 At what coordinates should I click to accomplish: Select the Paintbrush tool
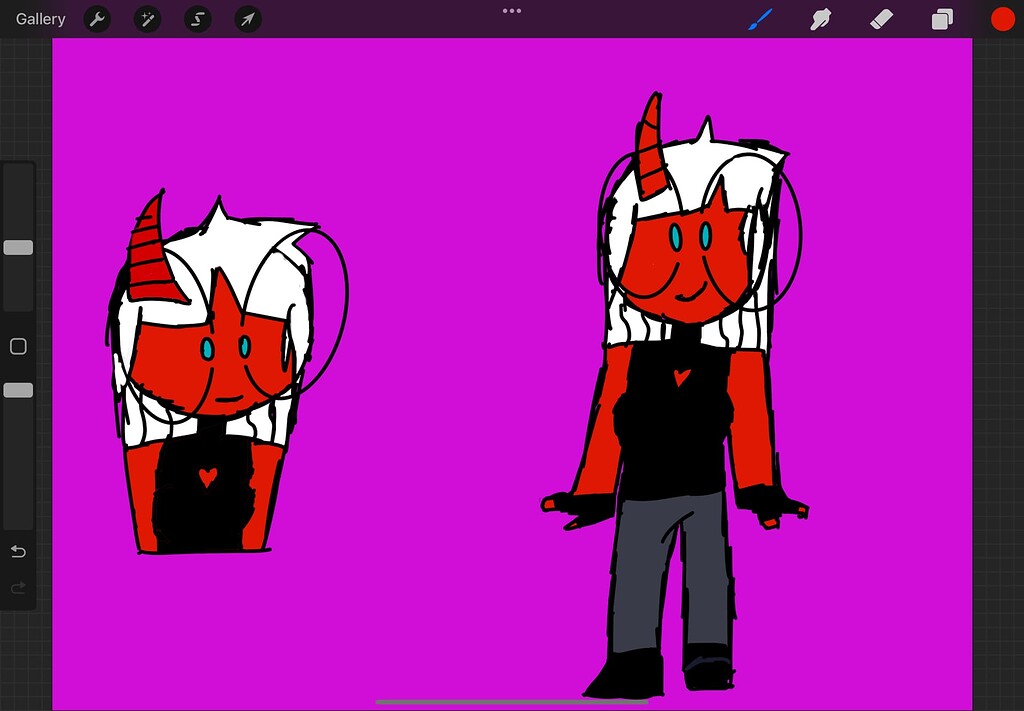click(758, 19)
